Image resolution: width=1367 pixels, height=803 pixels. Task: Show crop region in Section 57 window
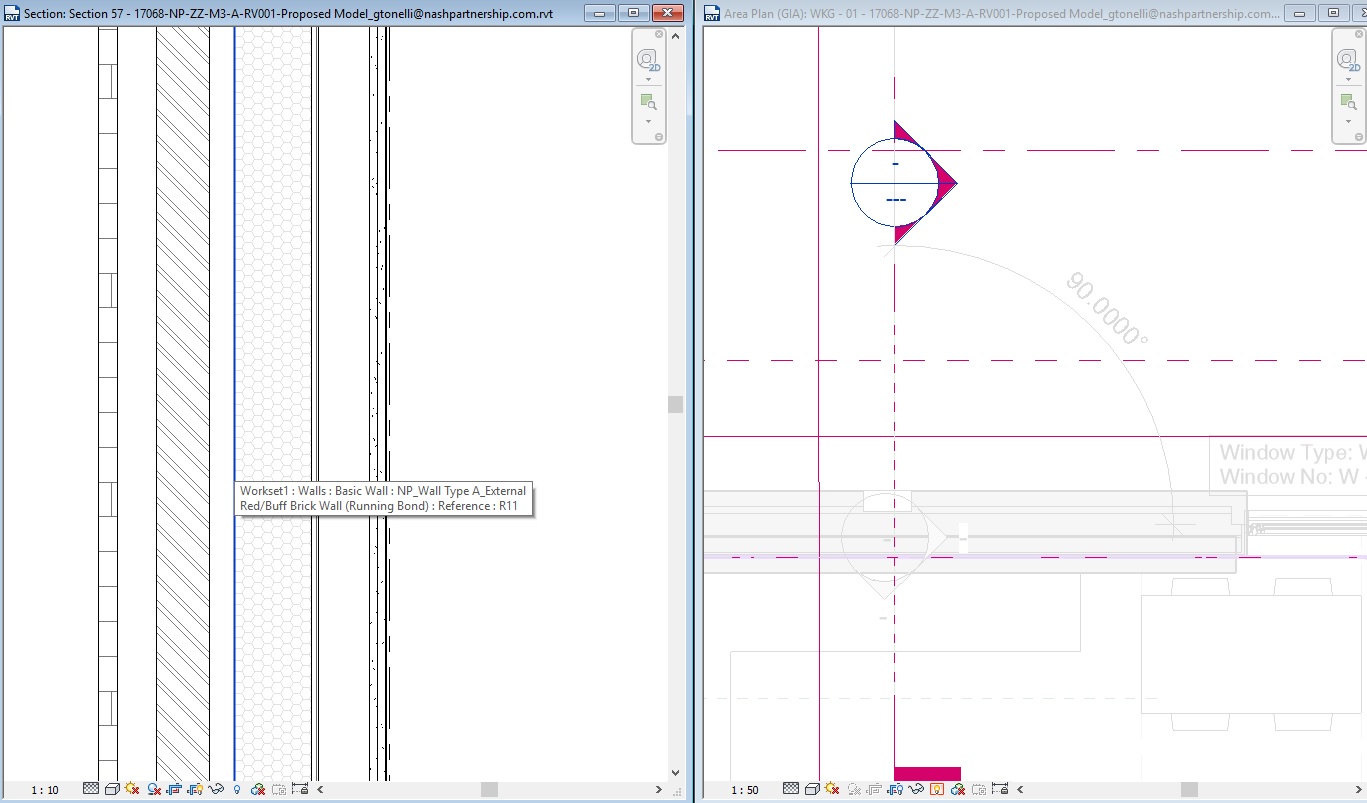[195, 789]
